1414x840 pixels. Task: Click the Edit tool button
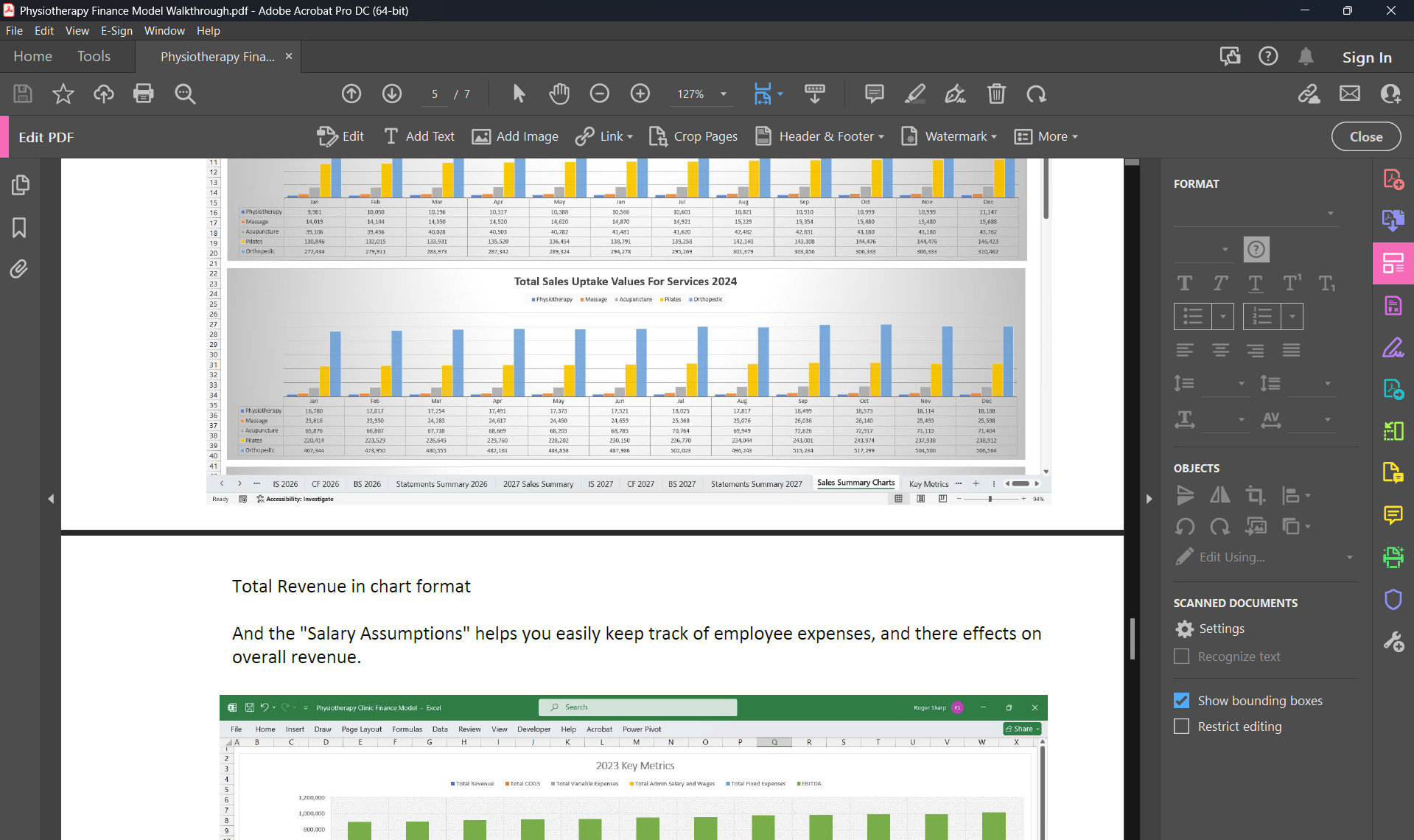[x=340, y=137]
